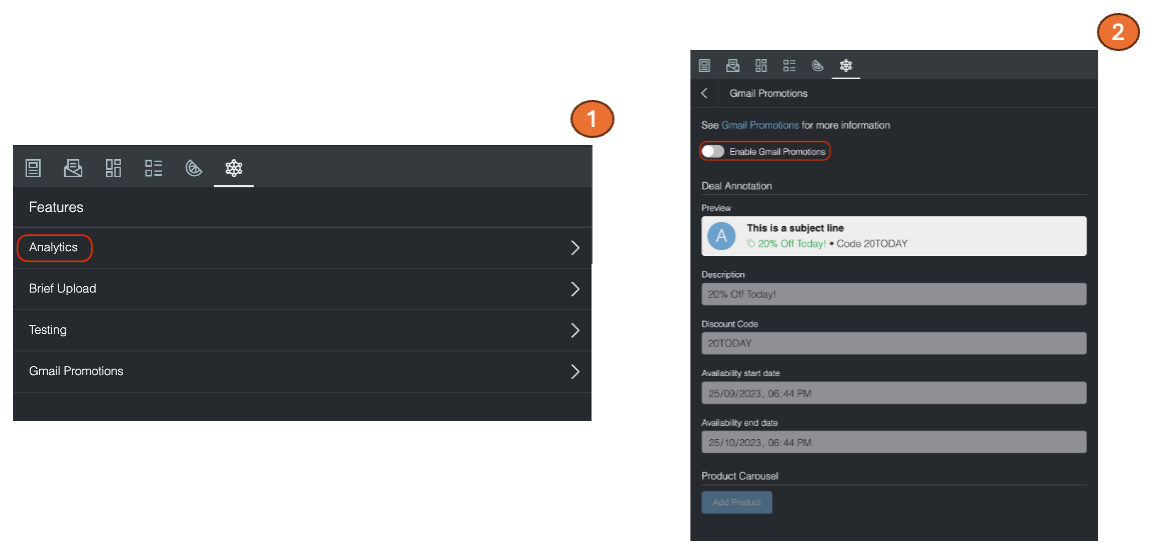This screenshot has height=554, width=1152.
Task: Open the layout blocks icon in the Features panel toolbar
Action: tap(114, 168)
